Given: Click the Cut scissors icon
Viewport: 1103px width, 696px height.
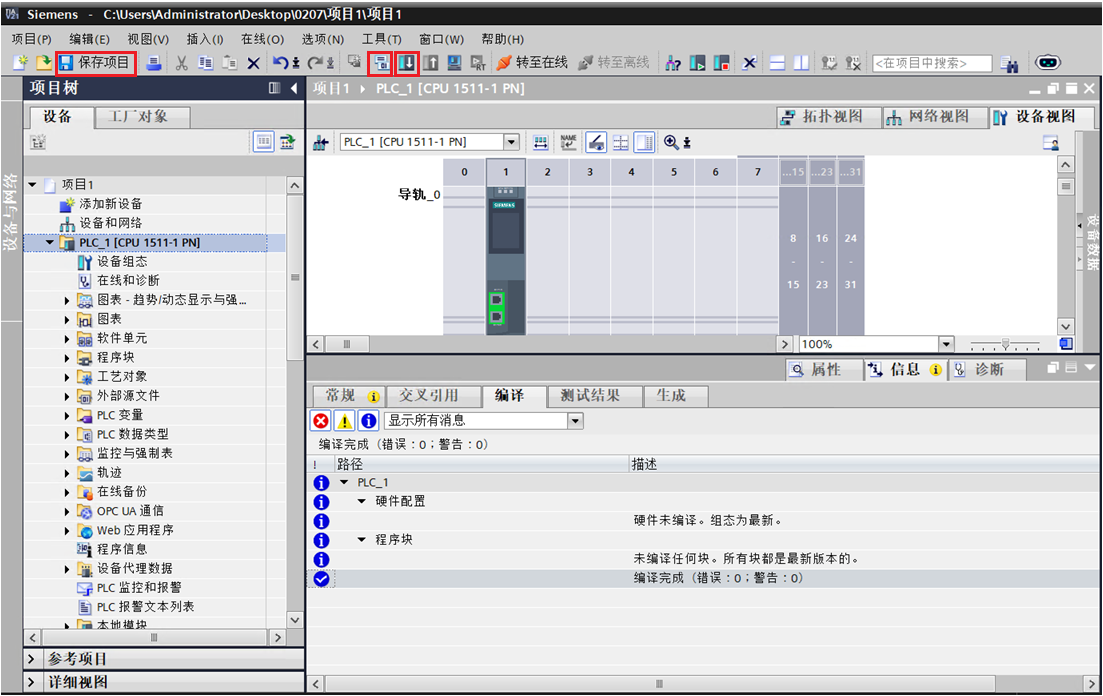Looking at the screenshot, I should click(181, 63).
